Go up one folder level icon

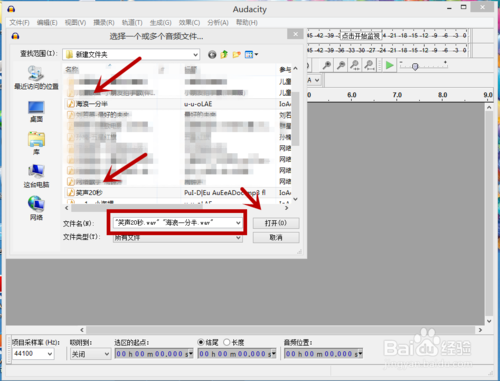(224, 55)
